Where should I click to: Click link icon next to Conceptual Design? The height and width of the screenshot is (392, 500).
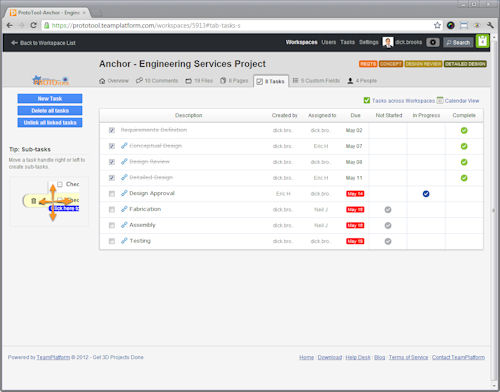(x=124, y=146)
